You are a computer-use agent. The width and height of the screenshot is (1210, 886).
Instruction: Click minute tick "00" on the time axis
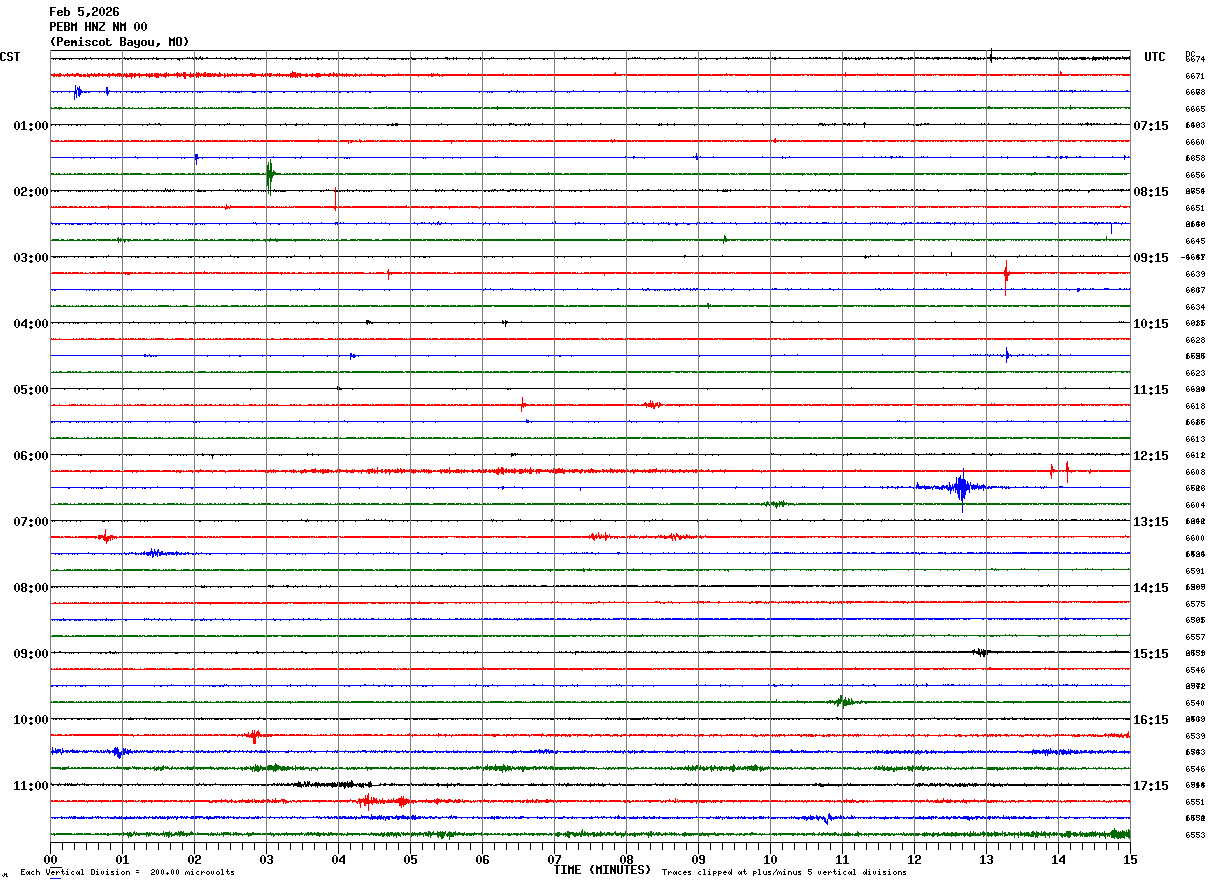point(50,859)
